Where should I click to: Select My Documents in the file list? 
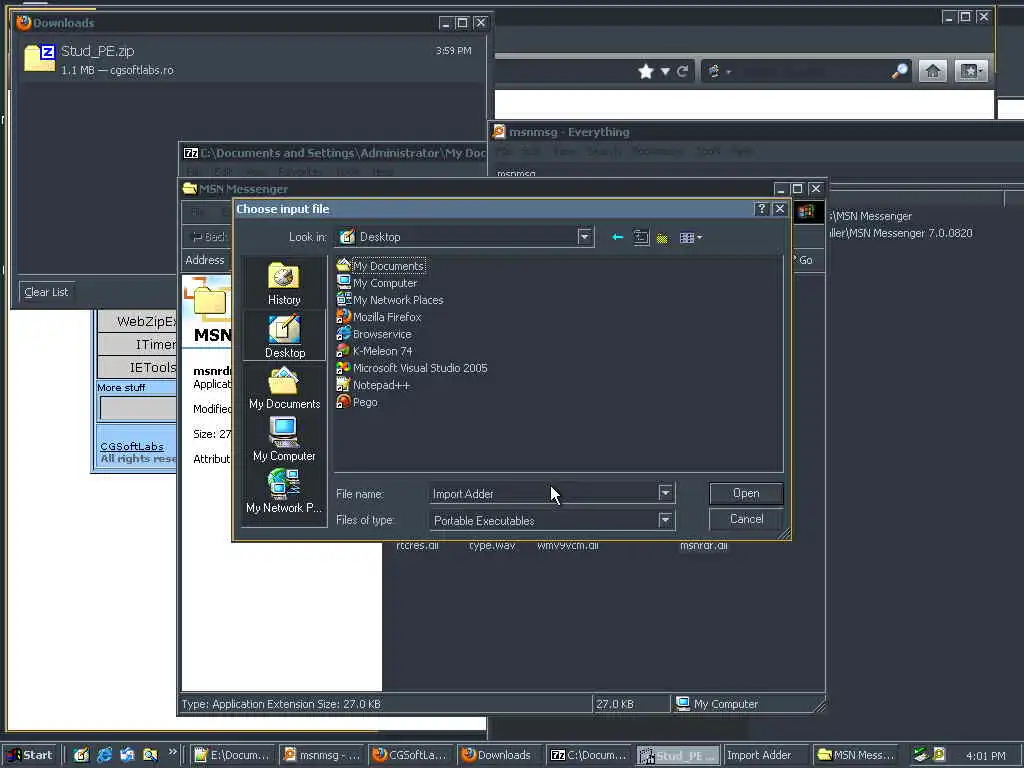[x=381, y=266]
